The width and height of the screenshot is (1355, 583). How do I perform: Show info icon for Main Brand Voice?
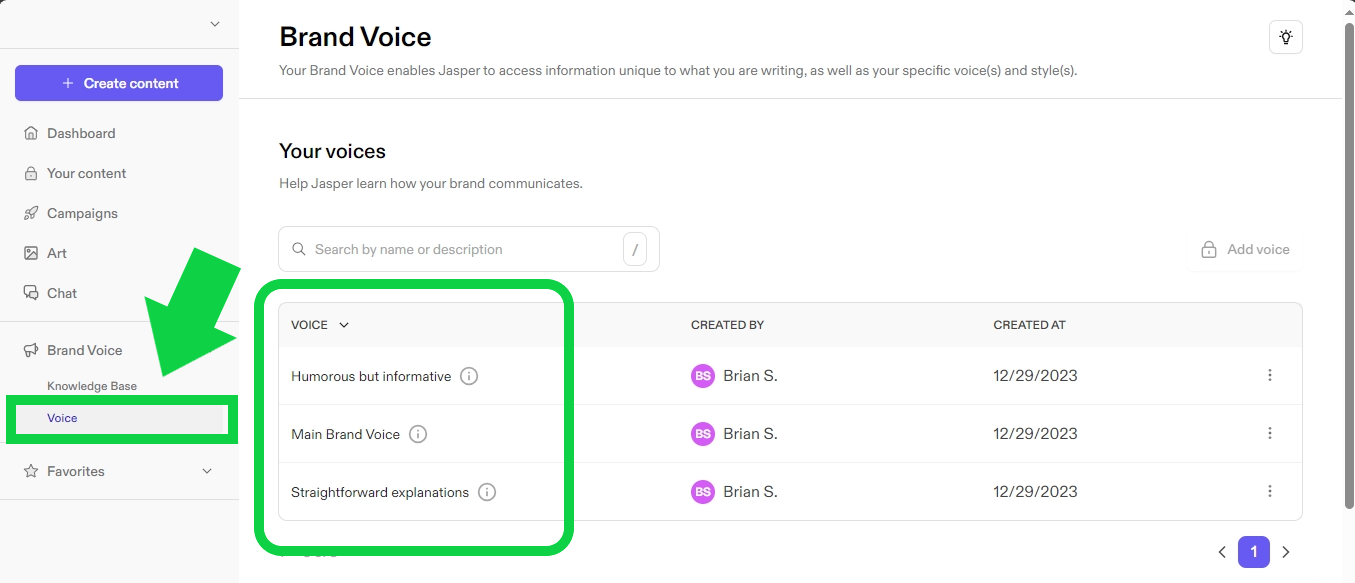point(418,434)
